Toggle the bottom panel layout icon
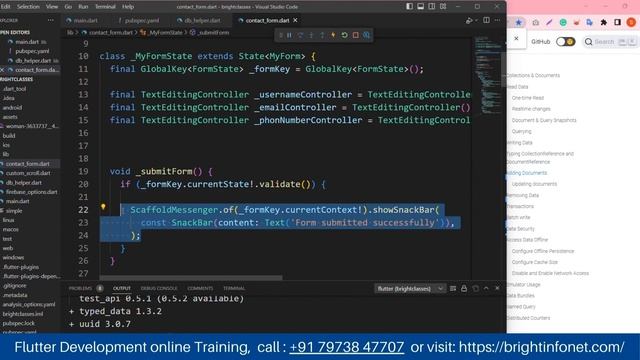The image size is (640, 360). pyautogui.click(x=420, y=7)
